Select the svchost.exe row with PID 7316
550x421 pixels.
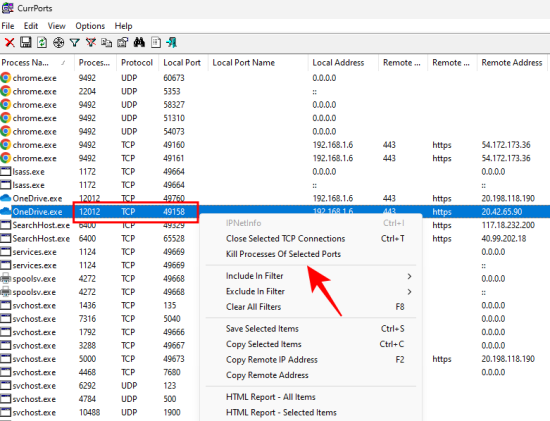click(100, 319)
